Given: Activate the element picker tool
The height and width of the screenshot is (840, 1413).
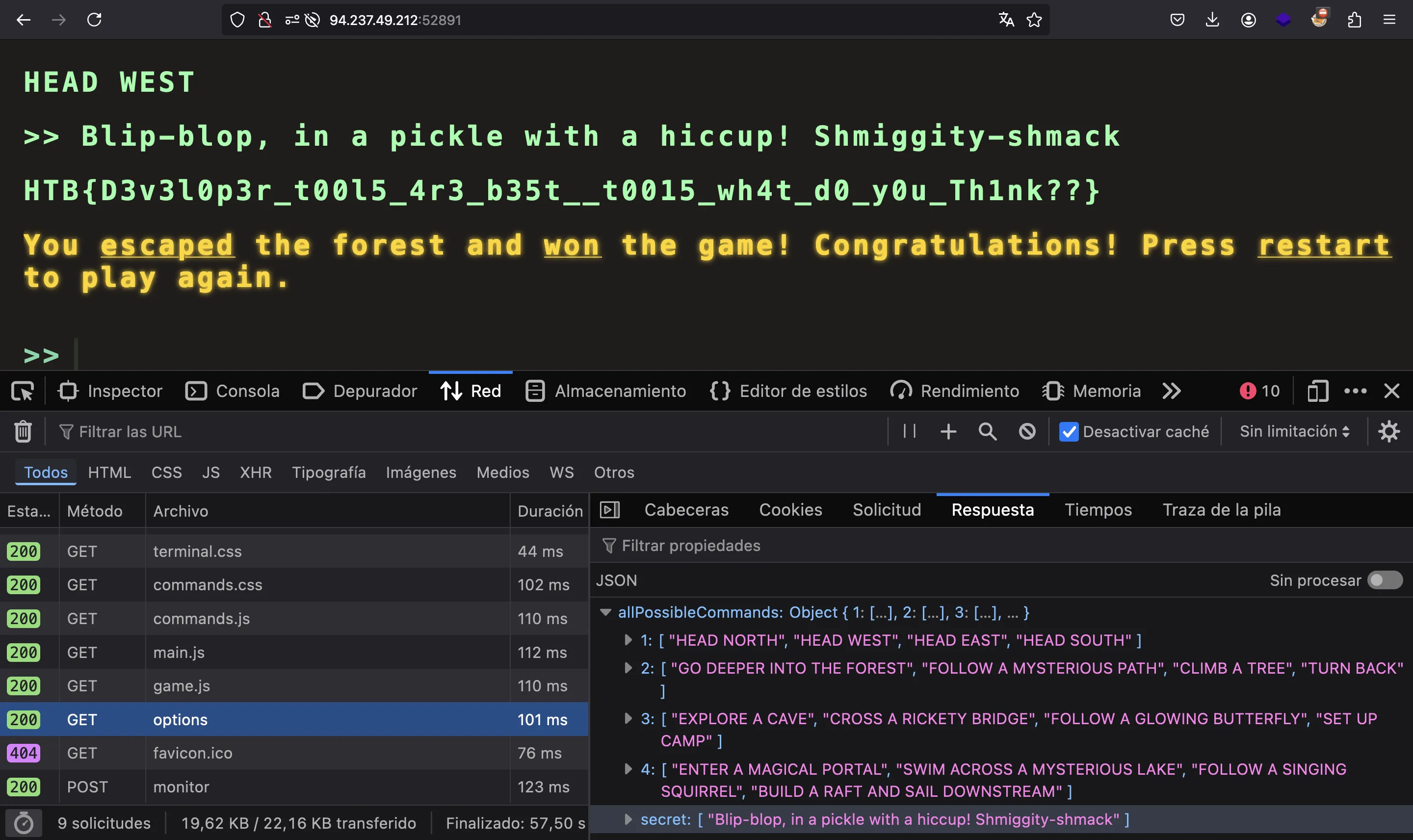Looking at the screenshot, I should pos(23,391).
